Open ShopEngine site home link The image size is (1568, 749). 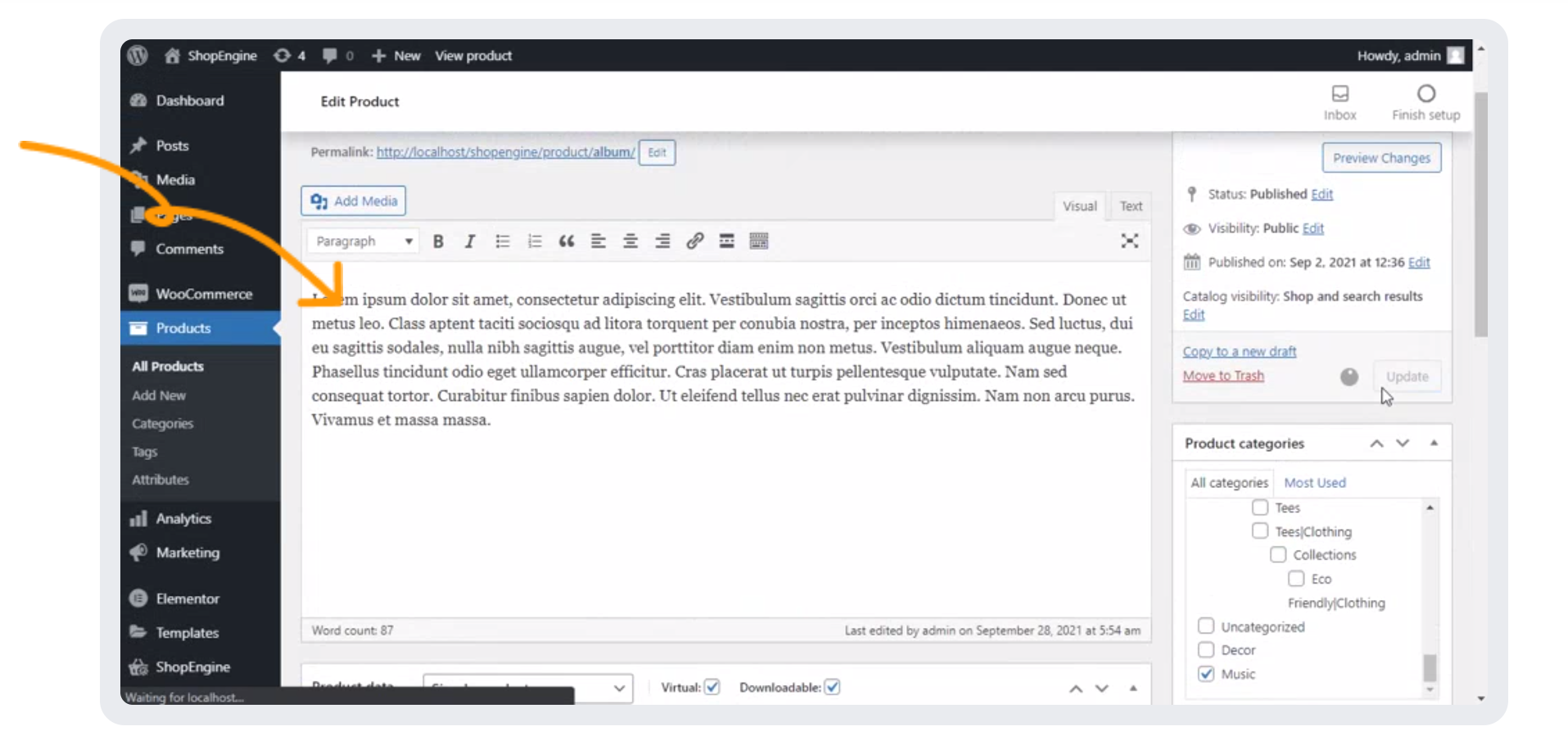[x=210, y=55]
